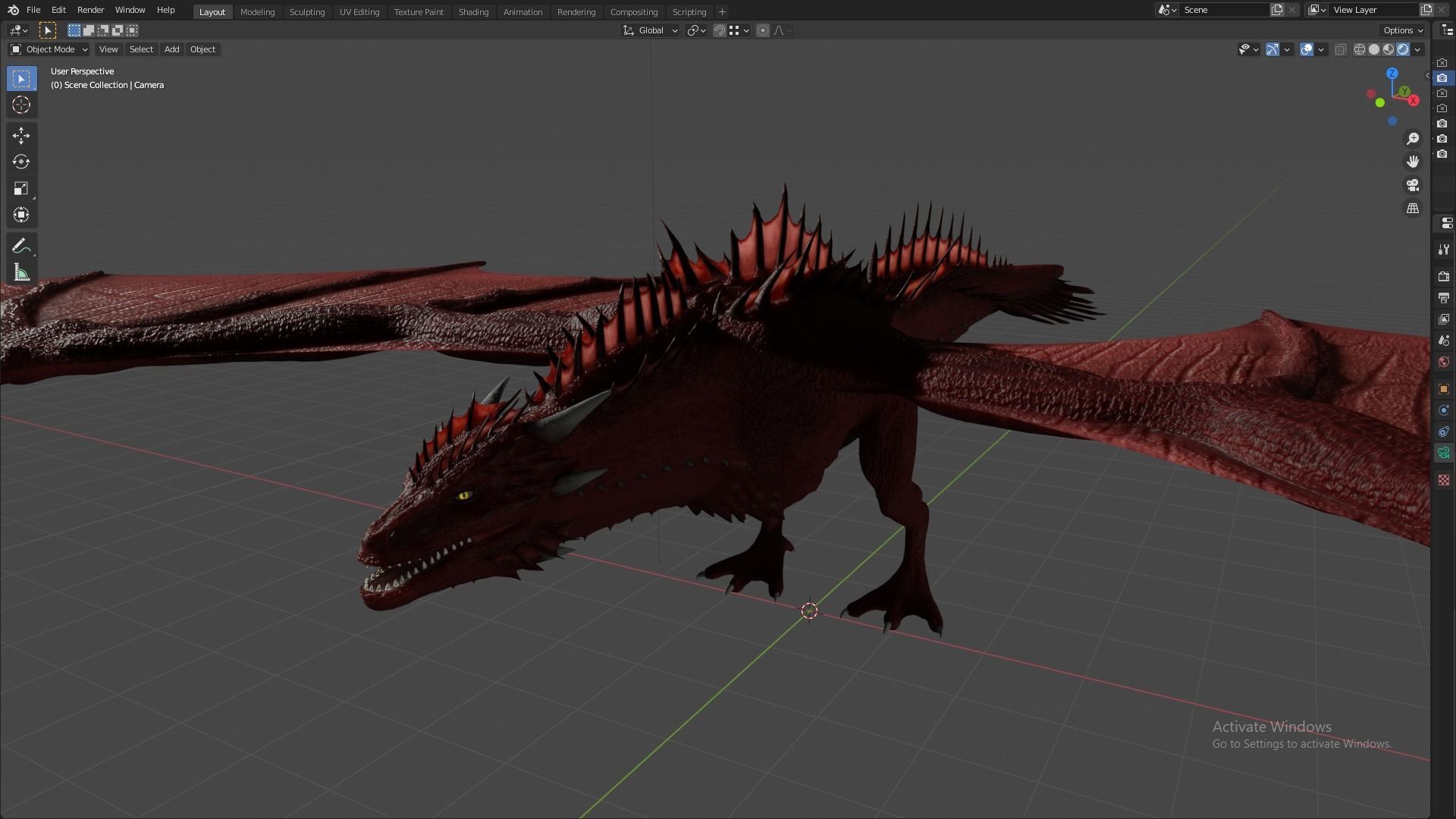Expand the shading options arrow

1417,49
